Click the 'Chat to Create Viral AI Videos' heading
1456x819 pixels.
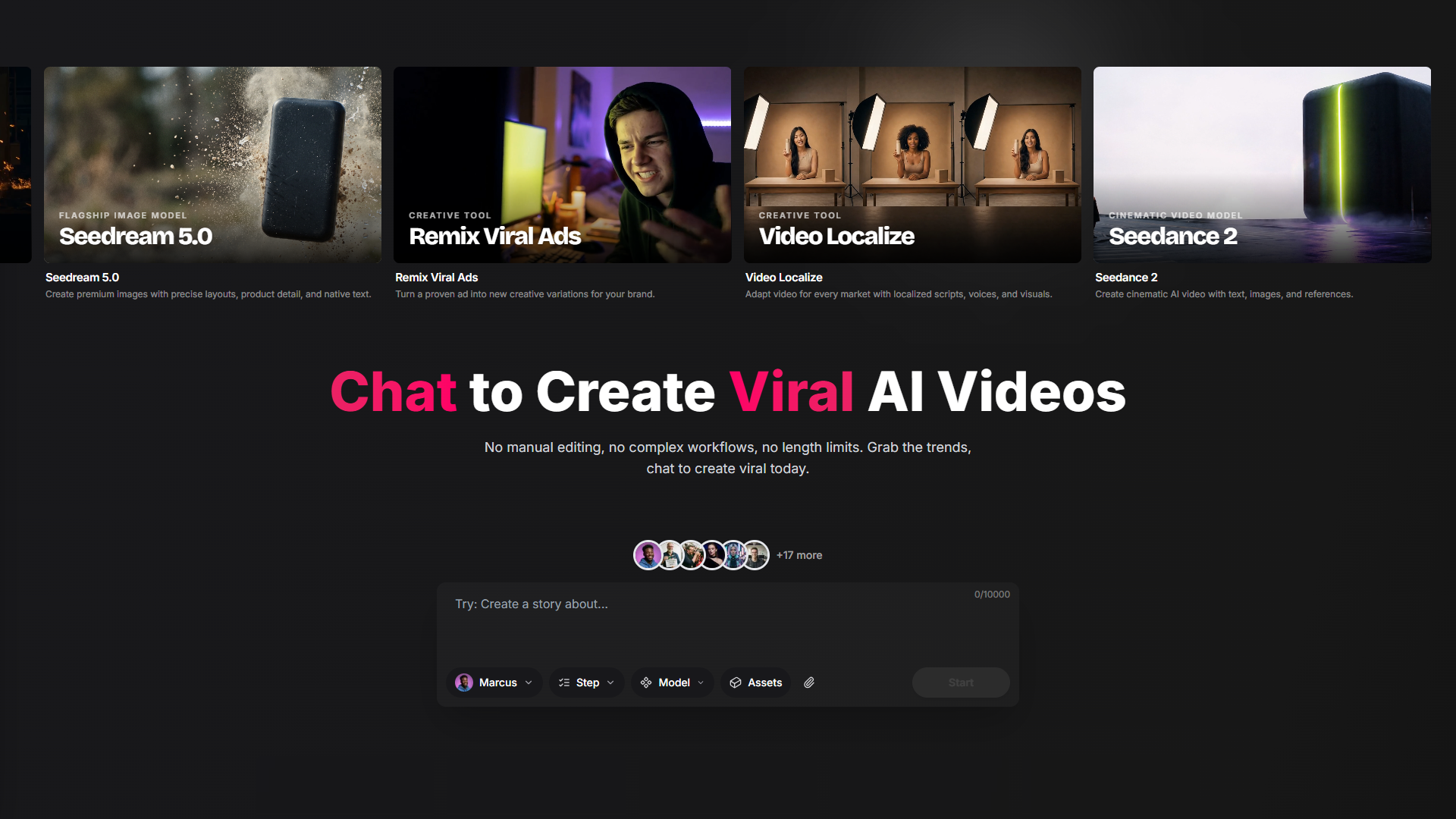click(x=728, y=392)
